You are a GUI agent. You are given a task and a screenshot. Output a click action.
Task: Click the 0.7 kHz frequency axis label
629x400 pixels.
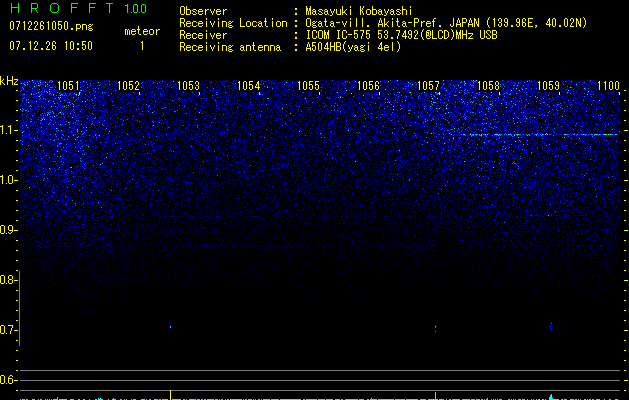(x=7, y=330)
